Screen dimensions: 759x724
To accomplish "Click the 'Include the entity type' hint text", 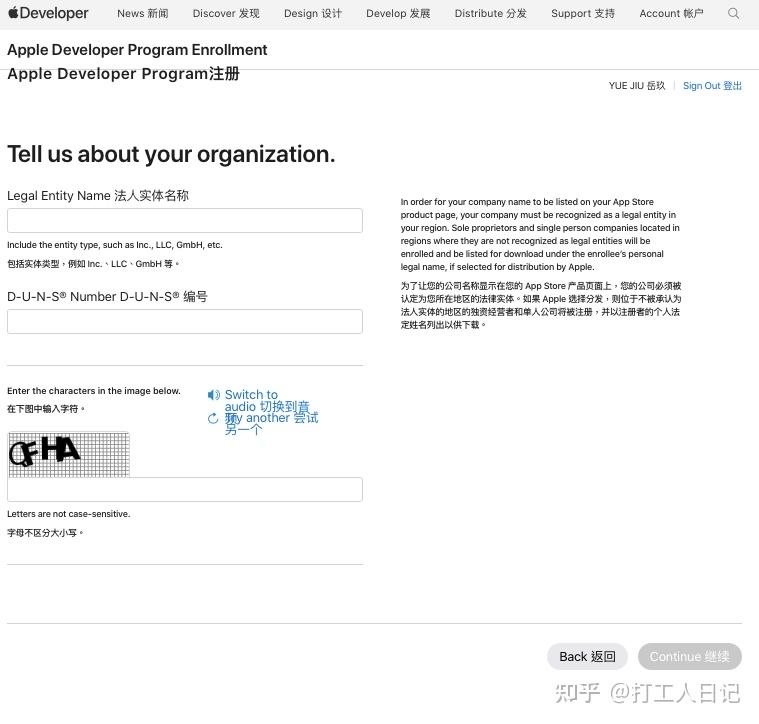I will point(115,245).
